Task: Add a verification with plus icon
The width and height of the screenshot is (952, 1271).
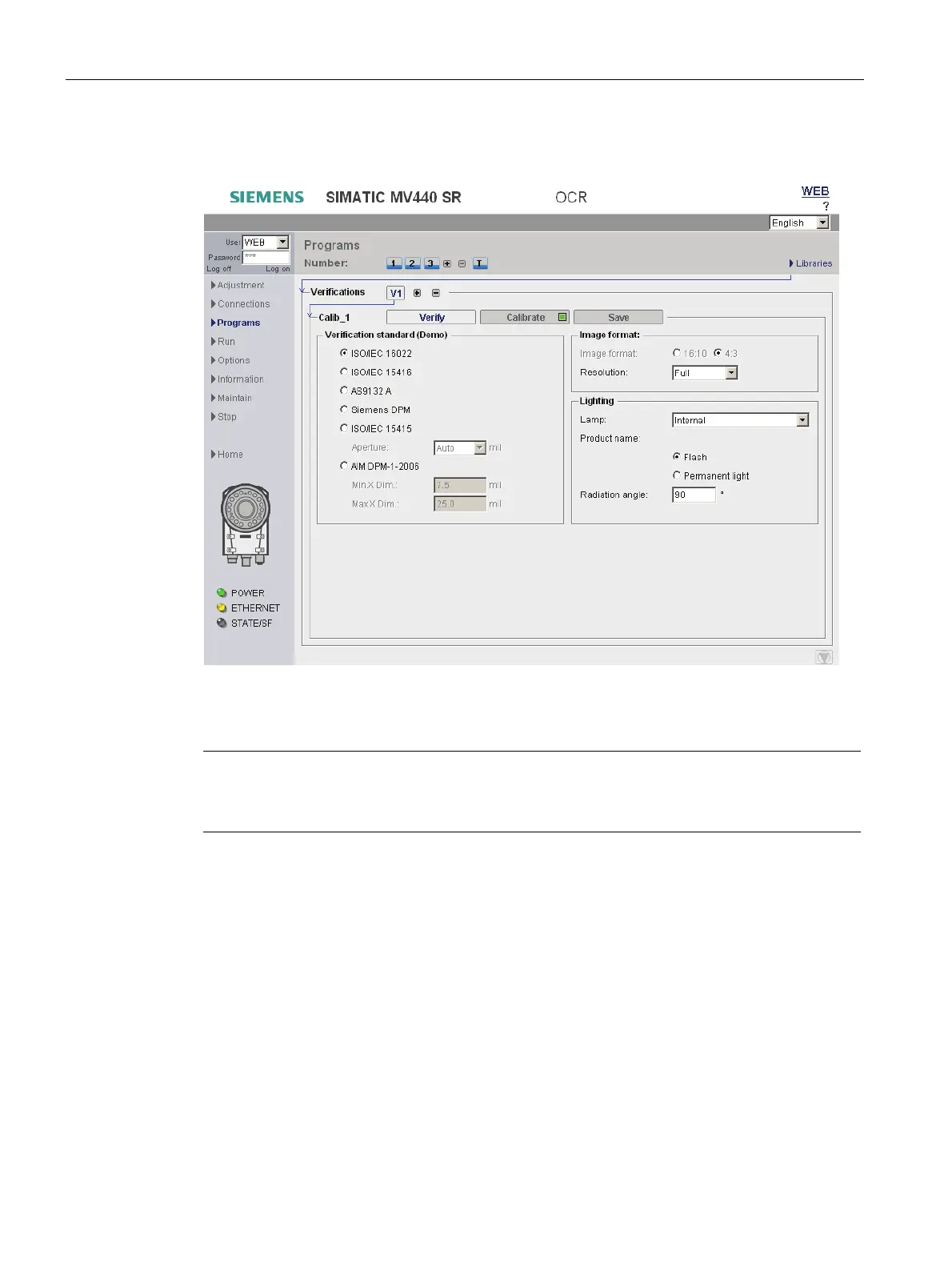Action: tap(417, 293)
